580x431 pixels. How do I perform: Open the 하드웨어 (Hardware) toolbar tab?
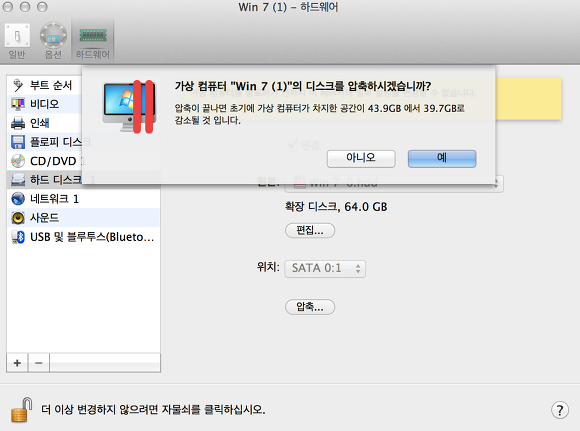(93, 41)
